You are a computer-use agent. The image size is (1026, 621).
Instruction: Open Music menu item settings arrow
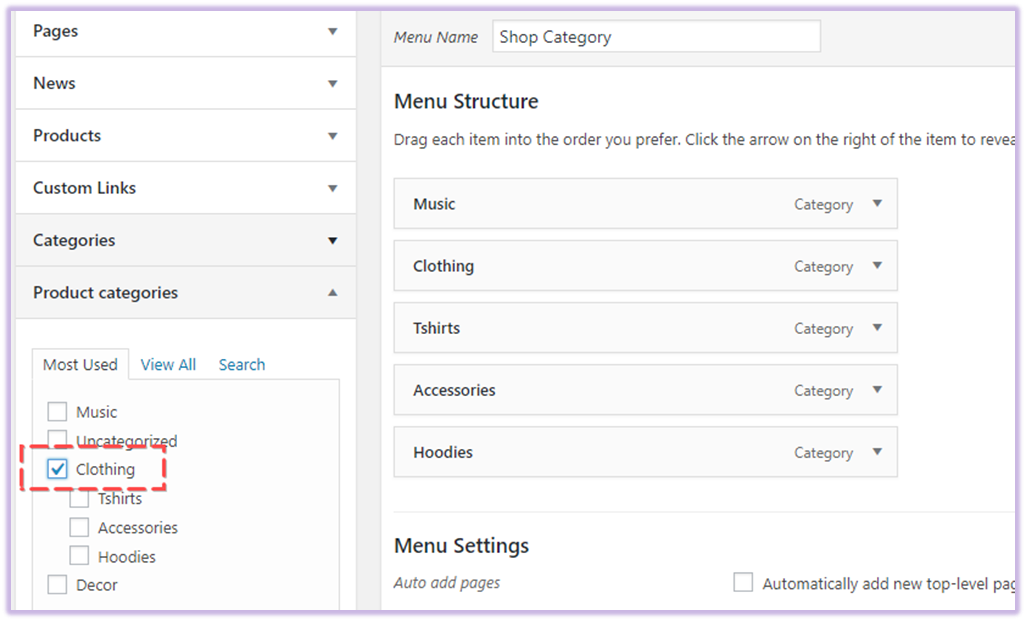point(877,204)
